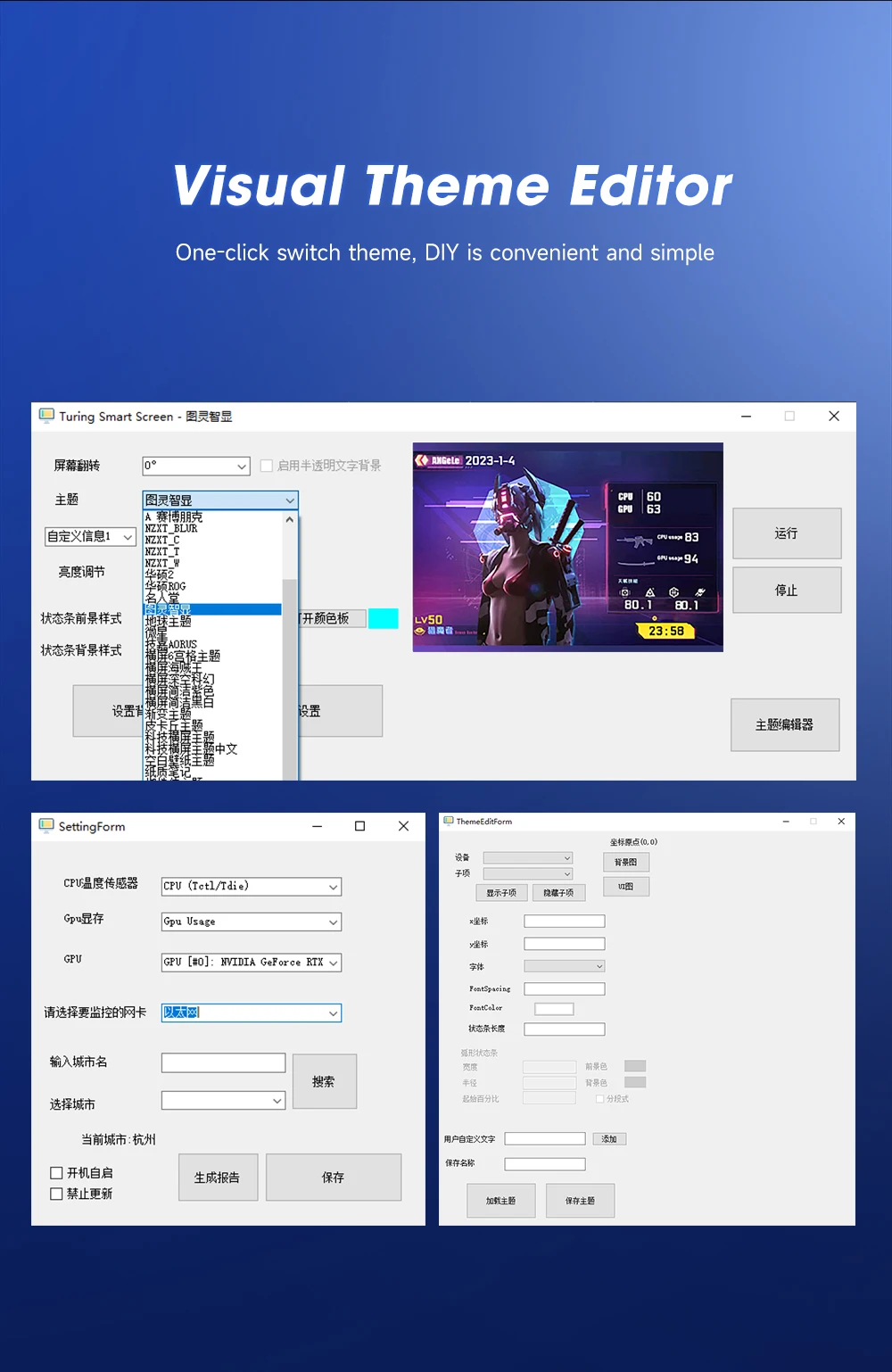
Task: Click the 停止 stop button
Action: [787, 591]
